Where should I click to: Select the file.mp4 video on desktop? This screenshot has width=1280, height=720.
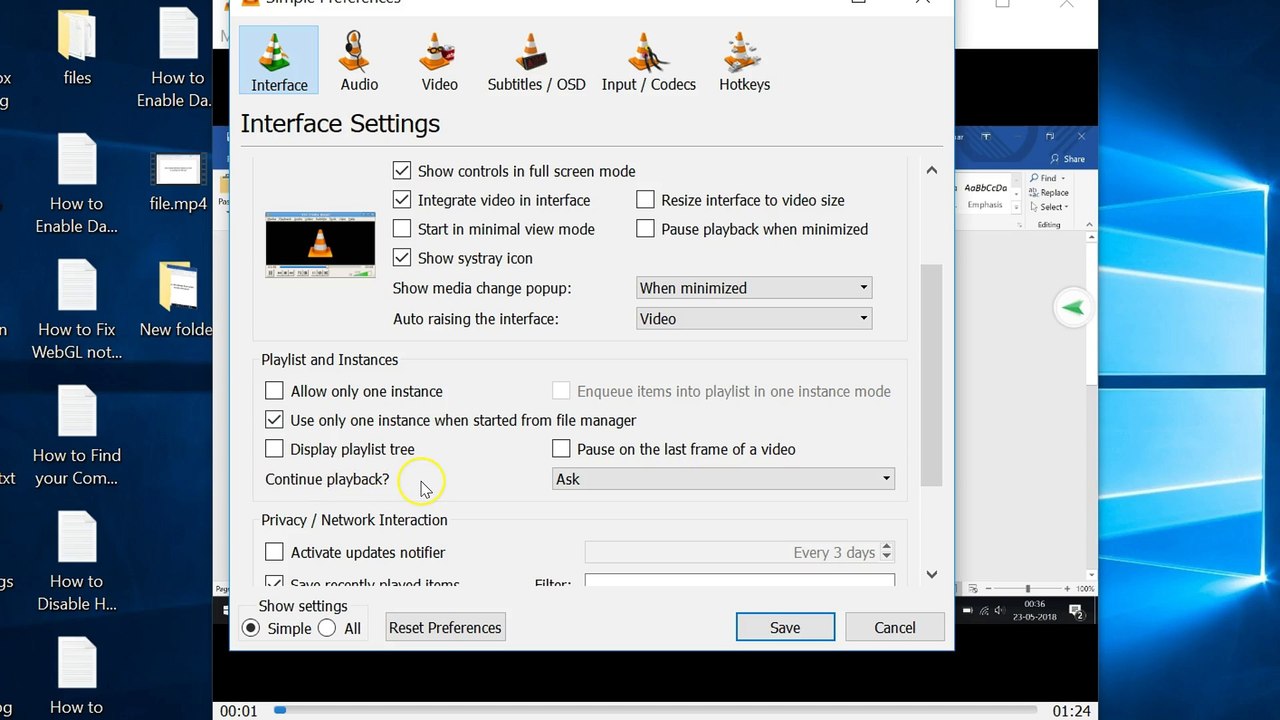click(x=178, y=180)
